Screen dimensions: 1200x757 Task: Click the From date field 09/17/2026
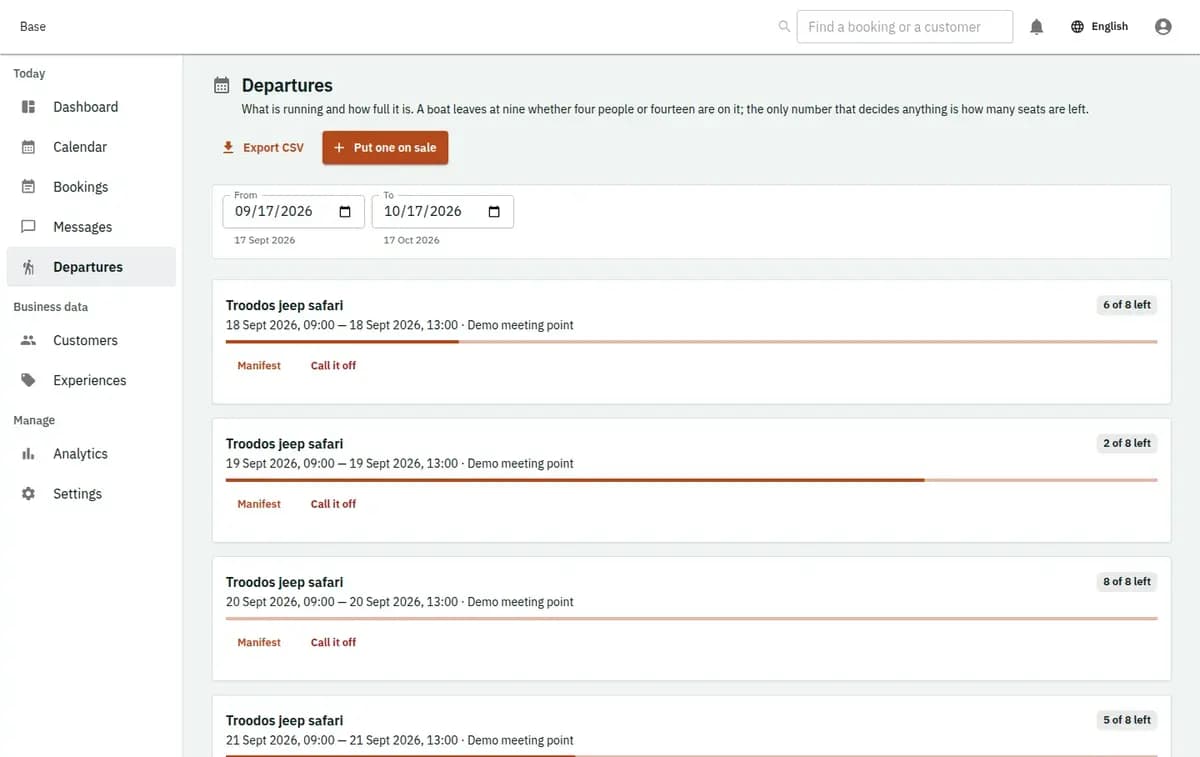294,212
